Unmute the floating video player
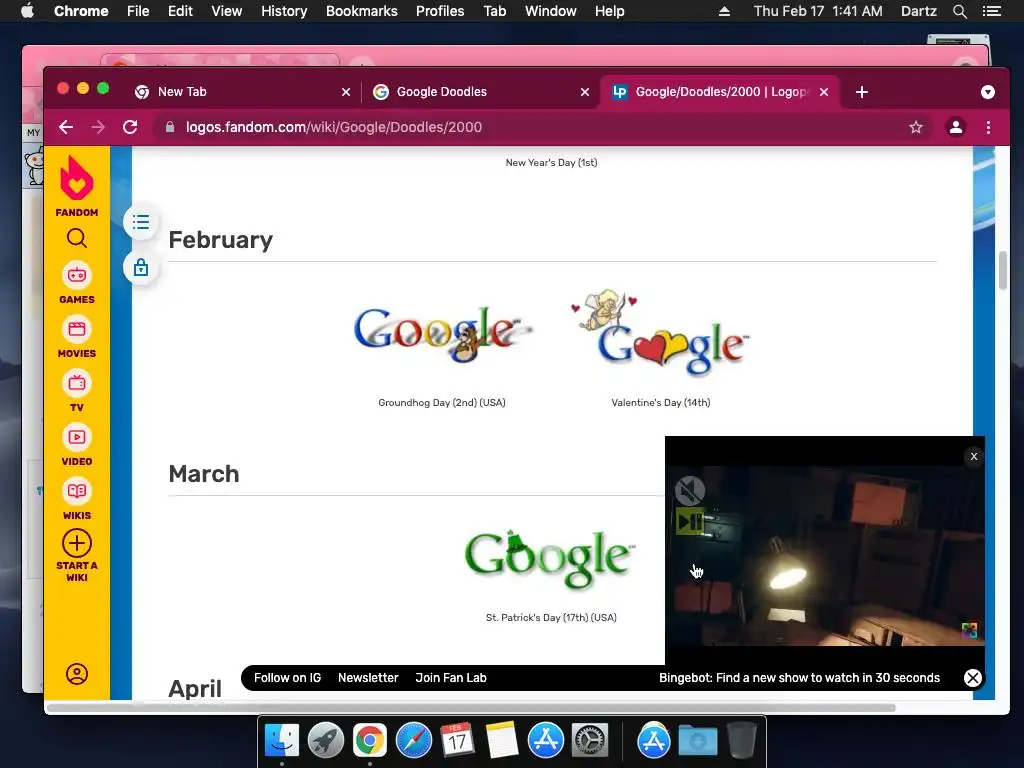The image size is (1024, 768). (x=690, y=491)
